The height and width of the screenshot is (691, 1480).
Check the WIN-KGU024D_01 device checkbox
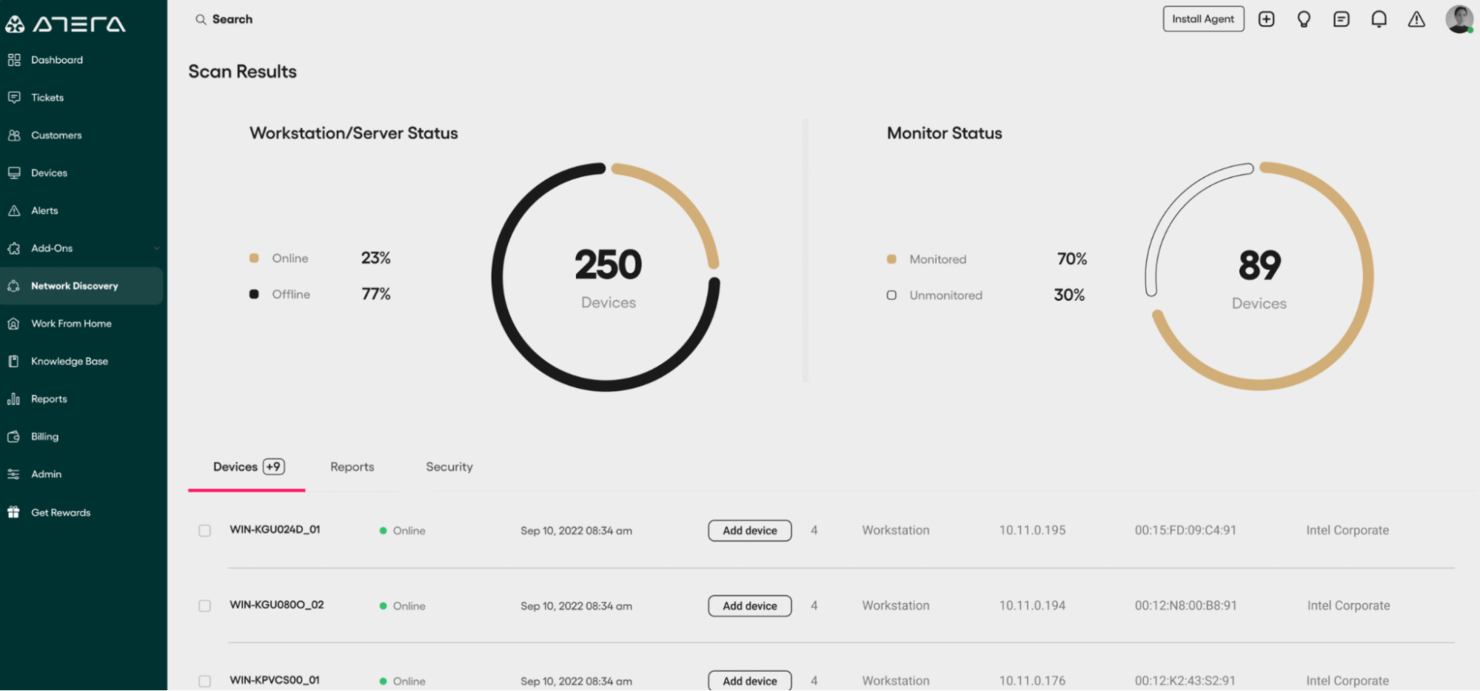[205, 530]
